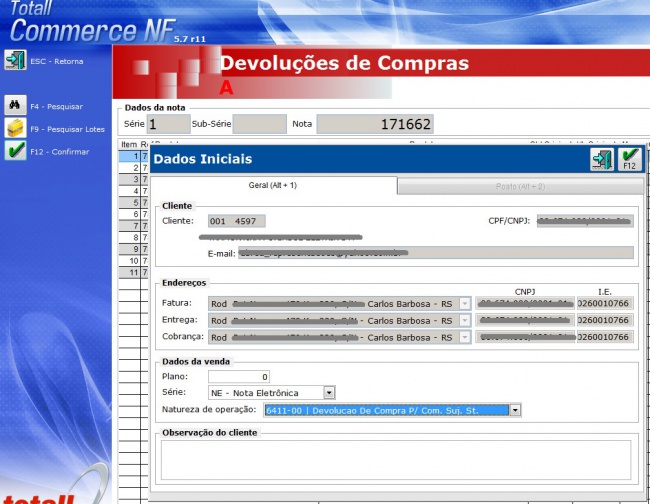Expand the Natureza de operação dropdown
The width and height of the screenshot is (650, 504).
(x=515, y=410)
